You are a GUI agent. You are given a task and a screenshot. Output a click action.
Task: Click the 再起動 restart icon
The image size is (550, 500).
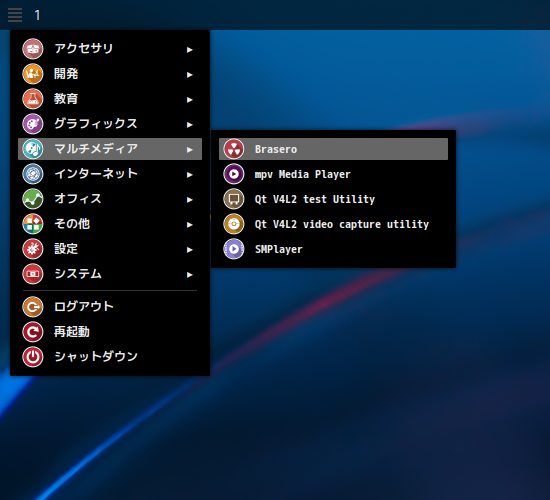[x=33, y=332]
